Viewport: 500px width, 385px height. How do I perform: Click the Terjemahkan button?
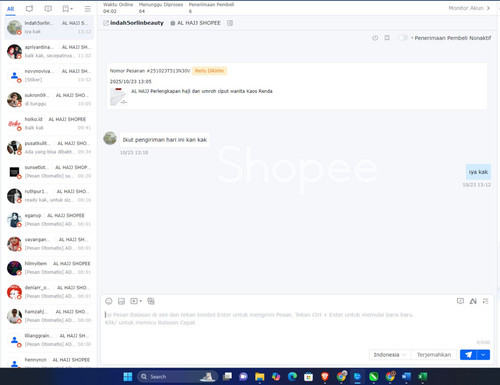click(434, 355)
